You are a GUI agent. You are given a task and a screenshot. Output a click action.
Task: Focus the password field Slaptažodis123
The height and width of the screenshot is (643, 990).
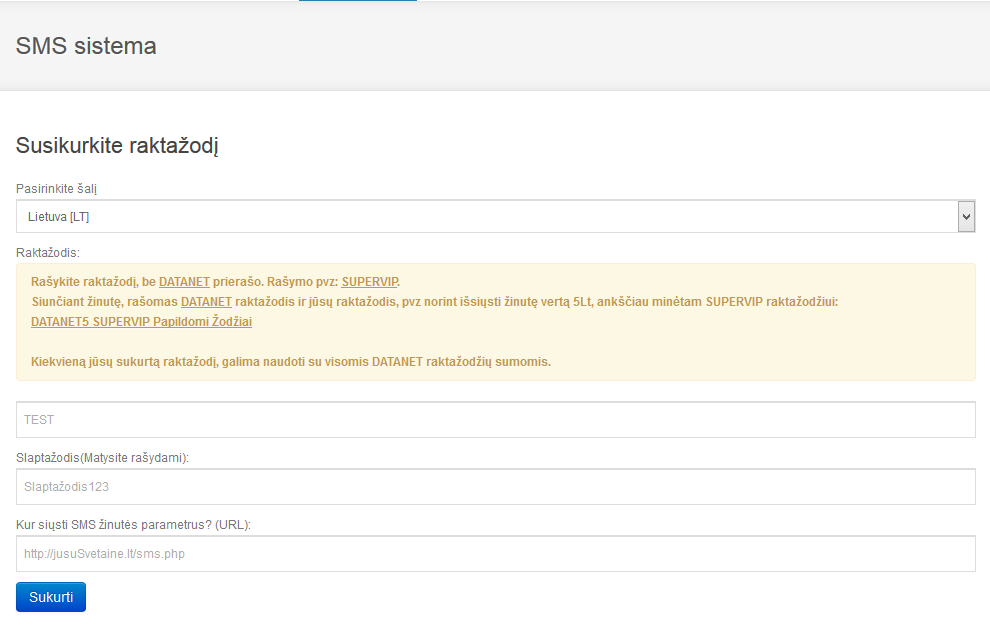[x=496, y=486]
